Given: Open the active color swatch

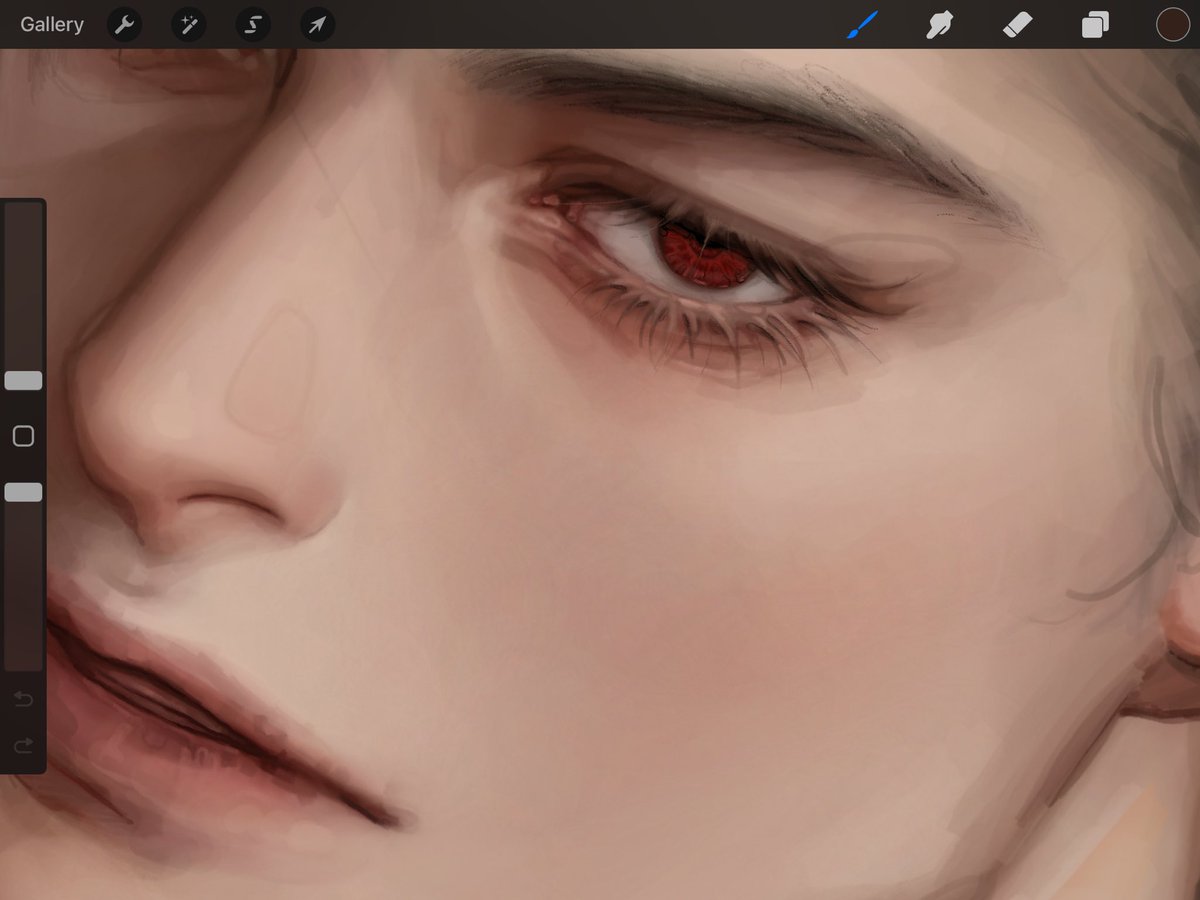Looking at the screenshot, I should [1172, 25].
